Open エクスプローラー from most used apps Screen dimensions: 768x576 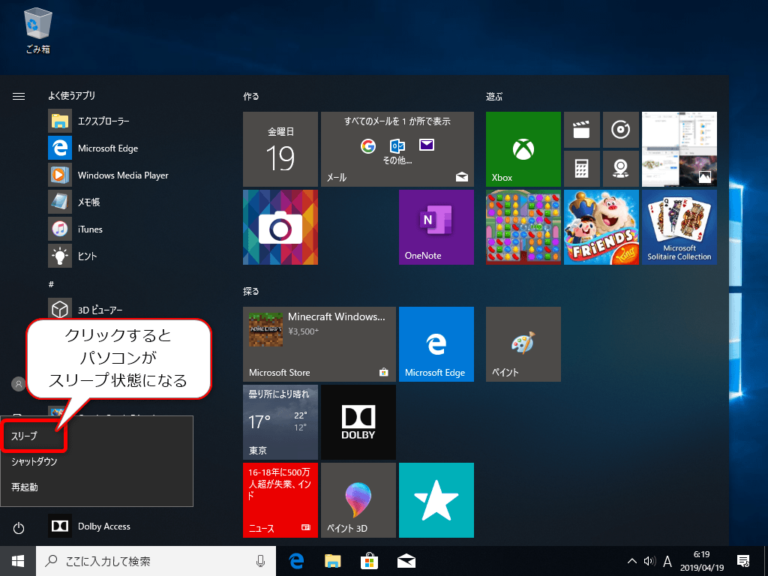coord(88,121)
